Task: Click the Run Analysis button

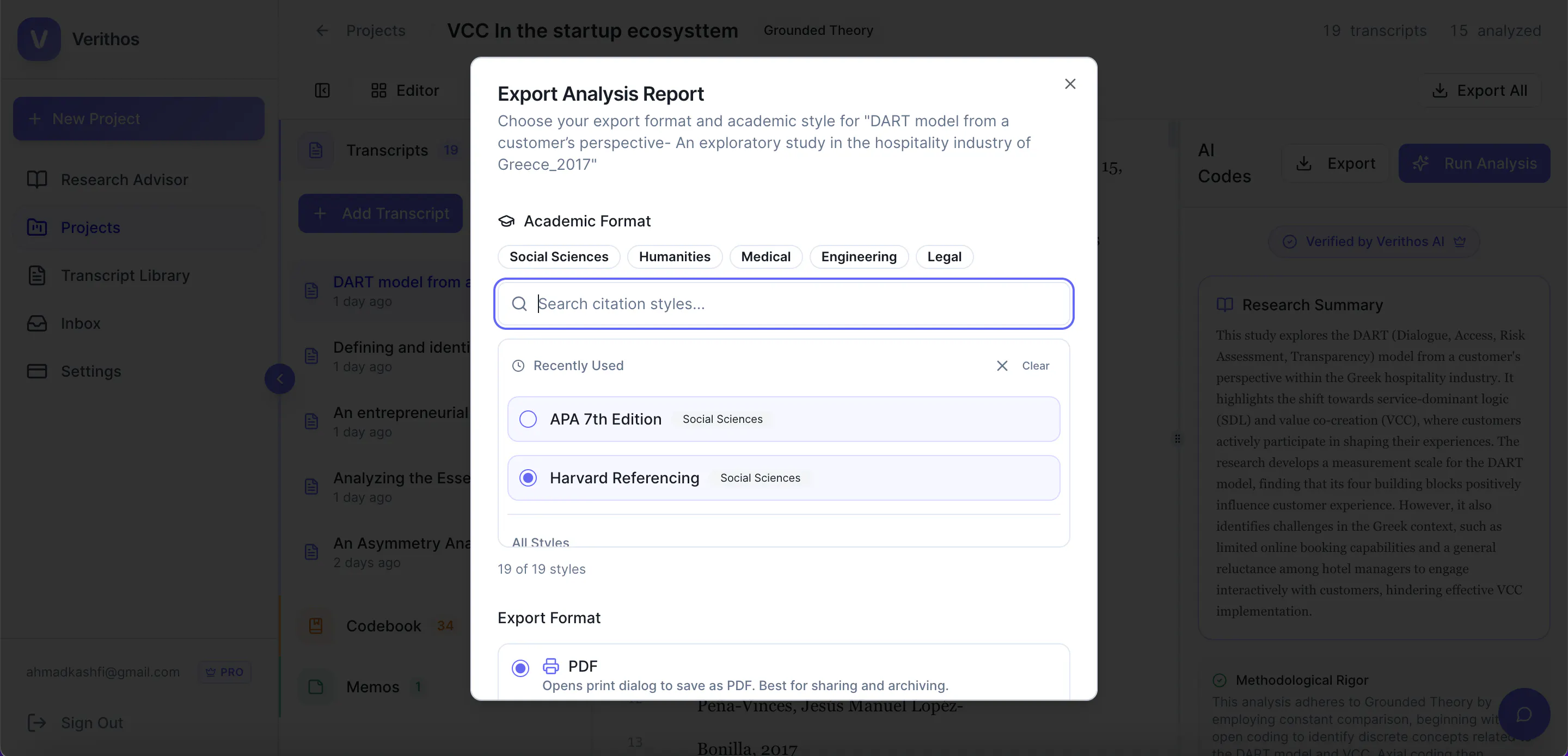Action: coord(1474,164)
